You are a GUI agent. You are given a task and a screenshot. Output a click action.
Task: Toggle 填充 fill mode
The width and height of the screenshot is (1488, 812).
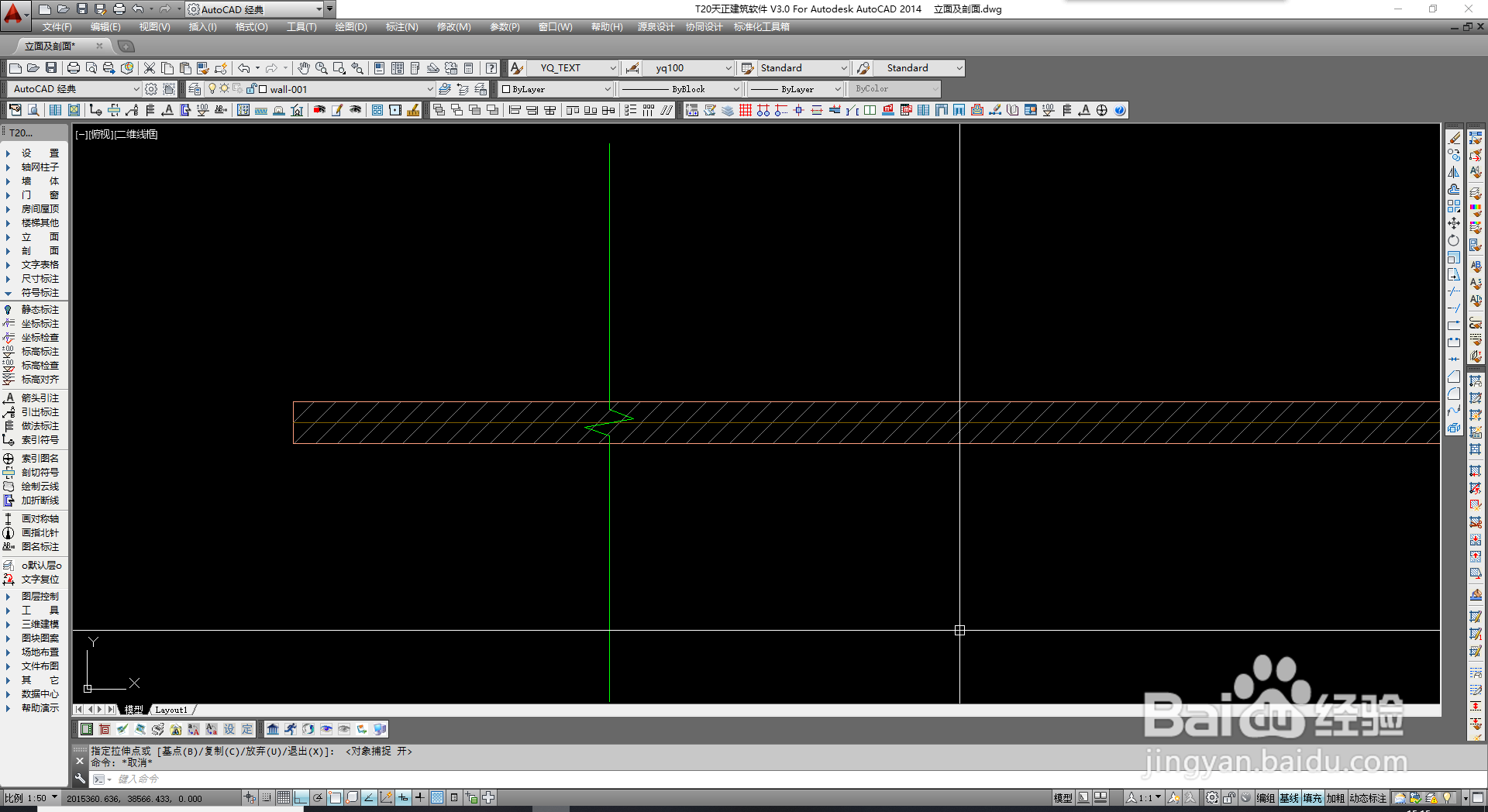click(x=1313, y=798)
